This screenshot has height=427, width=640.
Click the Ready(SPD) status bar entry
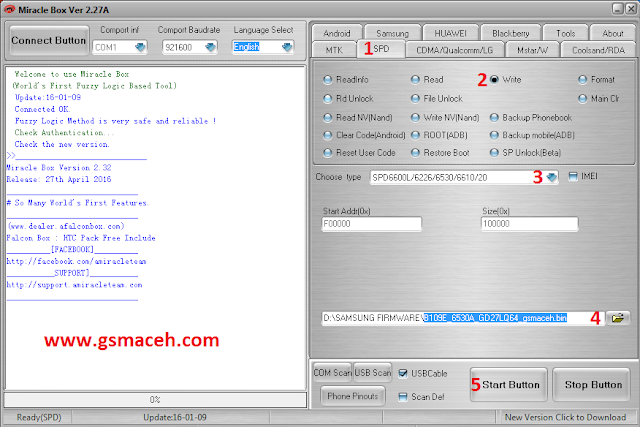(x=39, y=417)
